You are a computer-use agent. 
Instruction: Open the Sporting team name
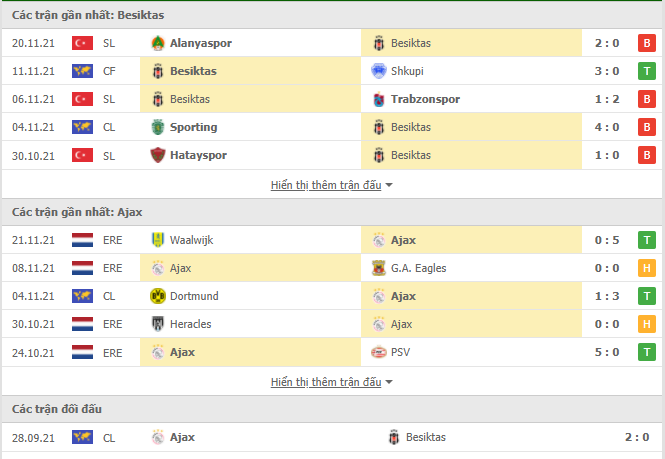193,127
